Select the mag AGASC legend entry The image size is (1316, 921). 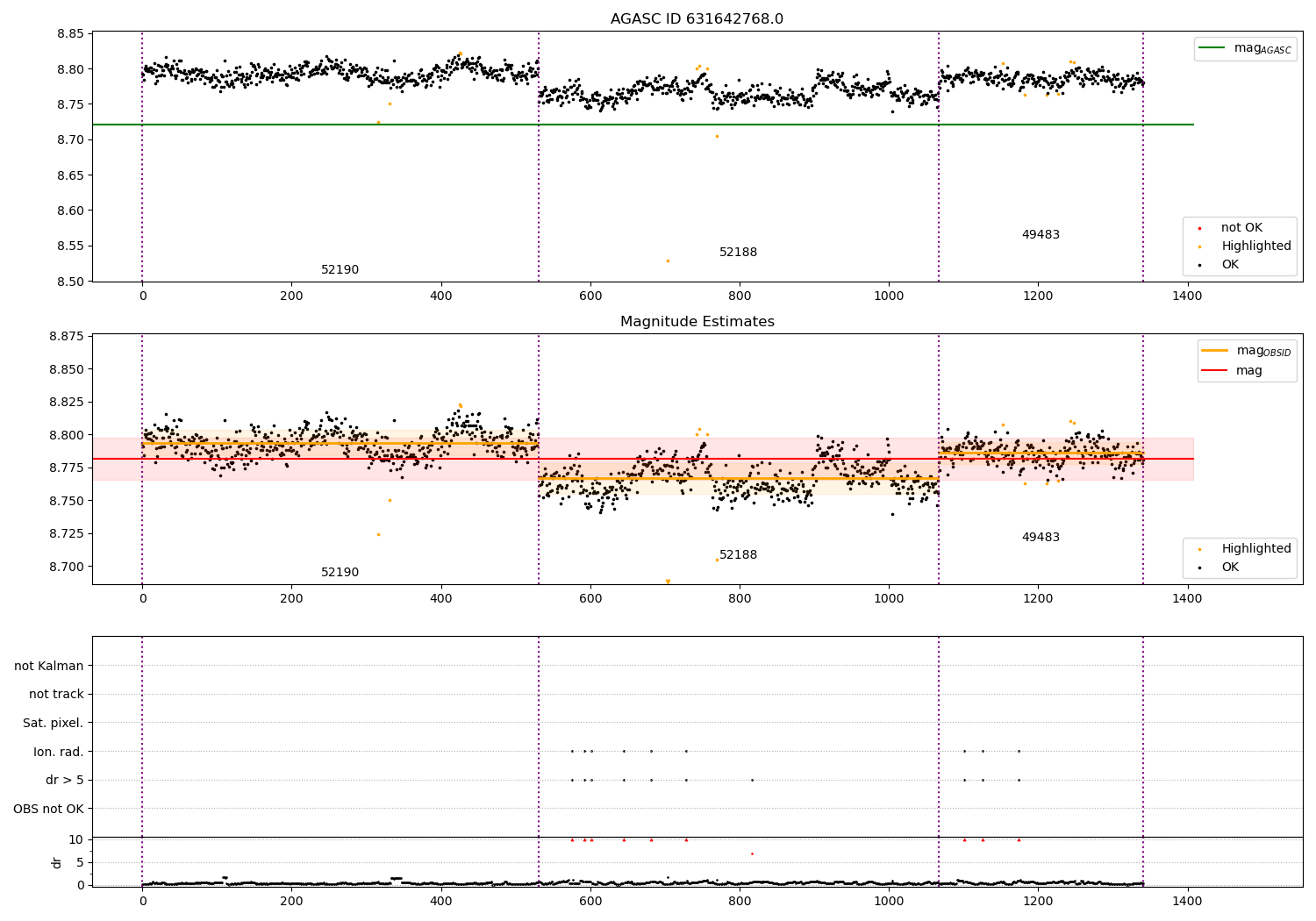[1245, 48]
